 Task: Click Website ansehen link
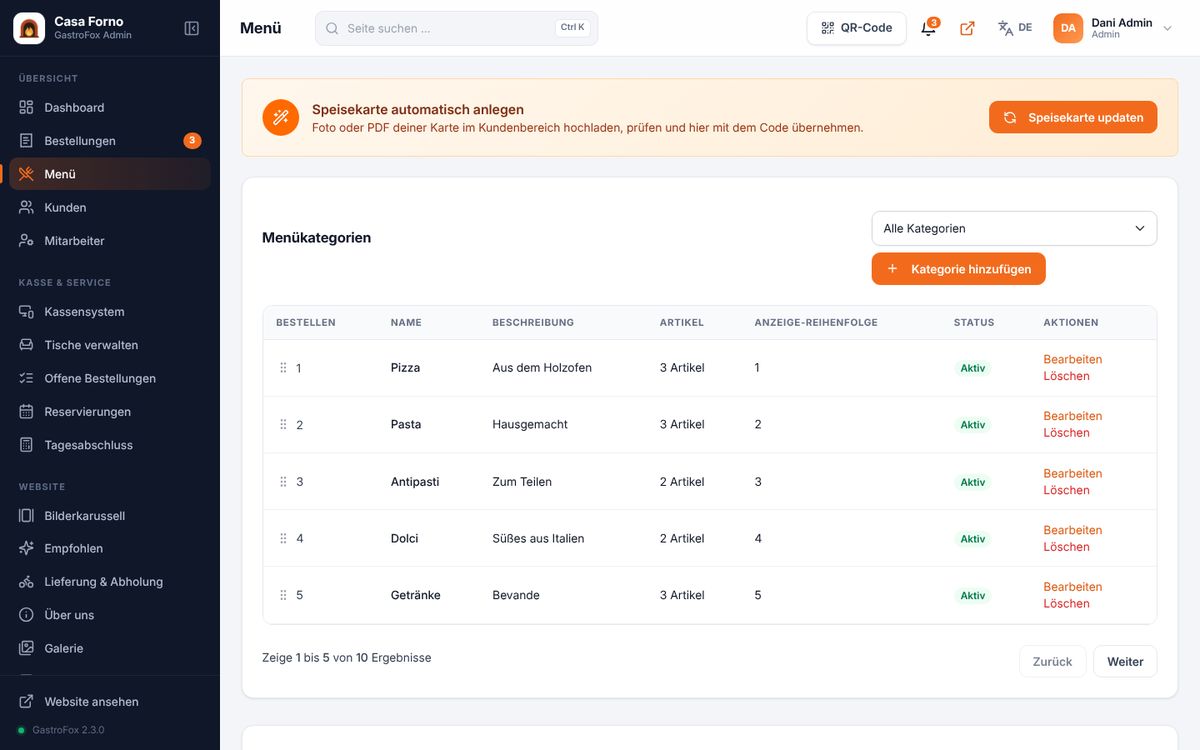click(110, 702)
